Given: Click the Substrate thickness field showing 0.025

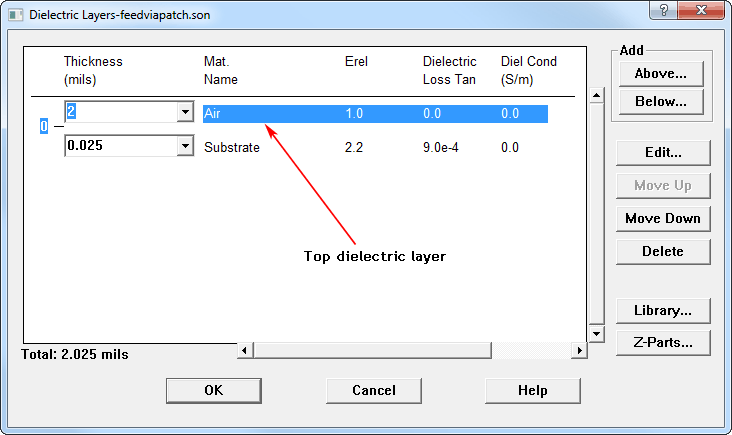Looking at the screenshot, I should tap(121, 146).
